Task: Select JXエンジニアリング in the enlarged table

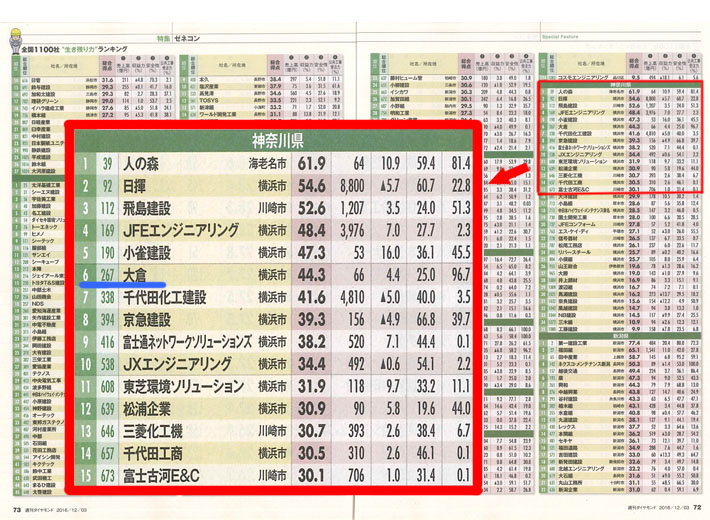Action: (177, 364)
